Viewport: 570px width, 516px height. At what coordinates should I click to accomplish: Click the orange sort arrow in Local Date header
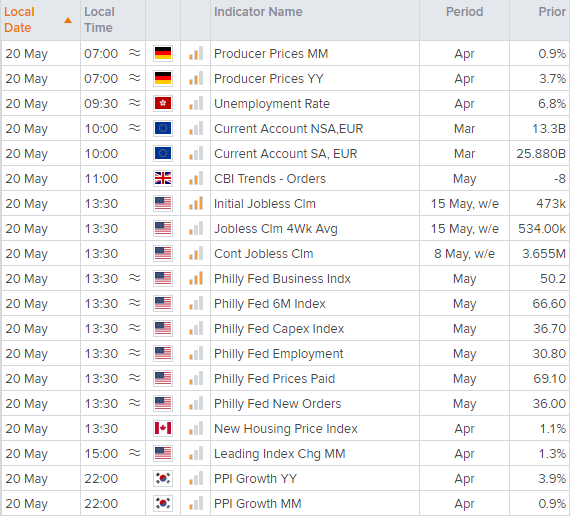(68, 20)
